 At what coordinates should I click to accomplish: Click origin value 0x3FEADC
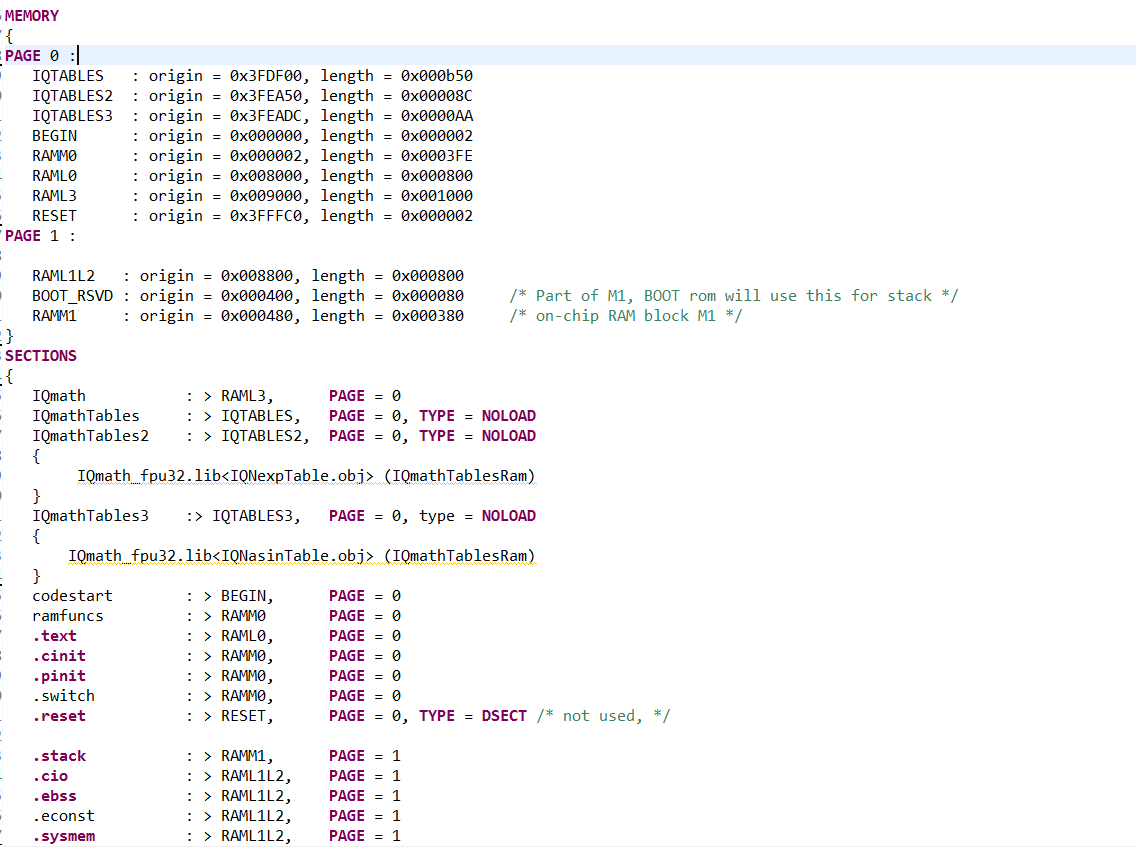pos(265,116)
